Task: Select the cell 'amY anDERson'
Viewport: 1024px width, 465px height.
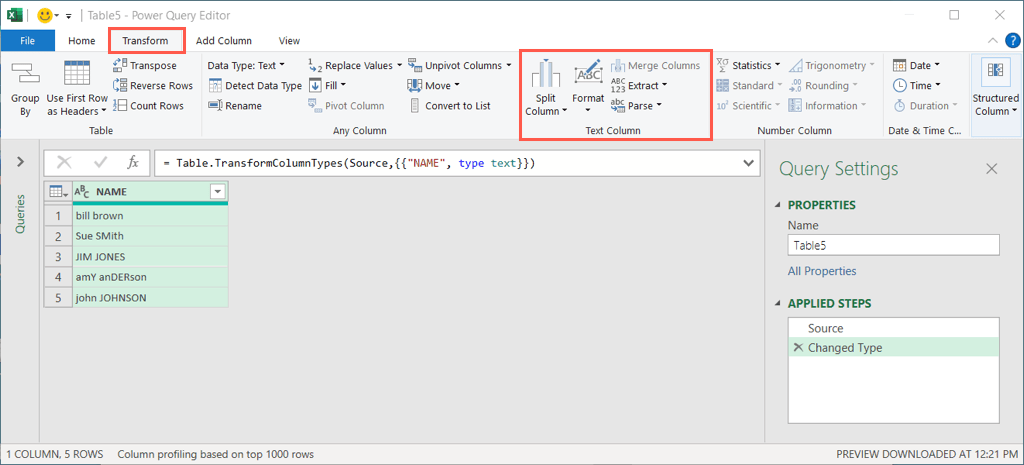Action: [x=150, y=277]
